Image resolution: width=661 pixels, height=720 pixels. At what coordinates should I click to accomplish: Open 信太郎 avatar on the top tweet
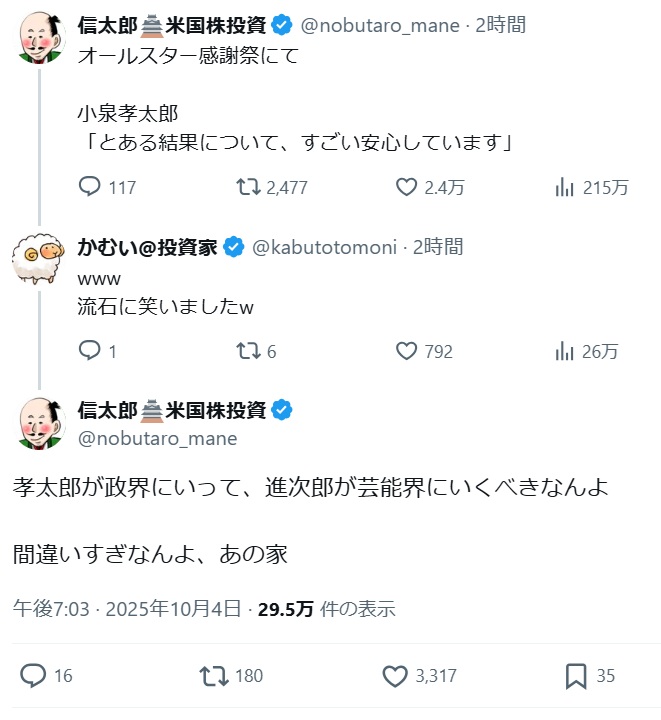pyautogui.click(x=40, y=38)
